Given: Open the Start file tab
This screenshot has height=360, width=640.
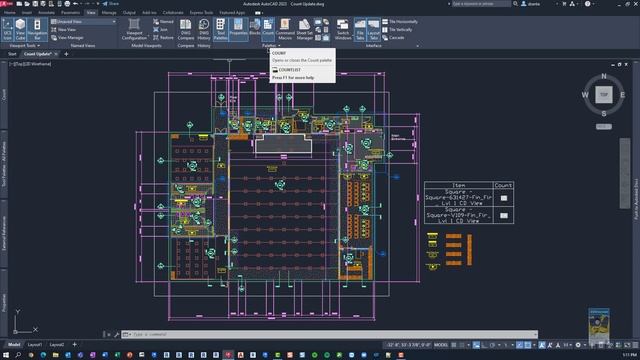Looking at the screenshot, I should click(x=12, y=54).
